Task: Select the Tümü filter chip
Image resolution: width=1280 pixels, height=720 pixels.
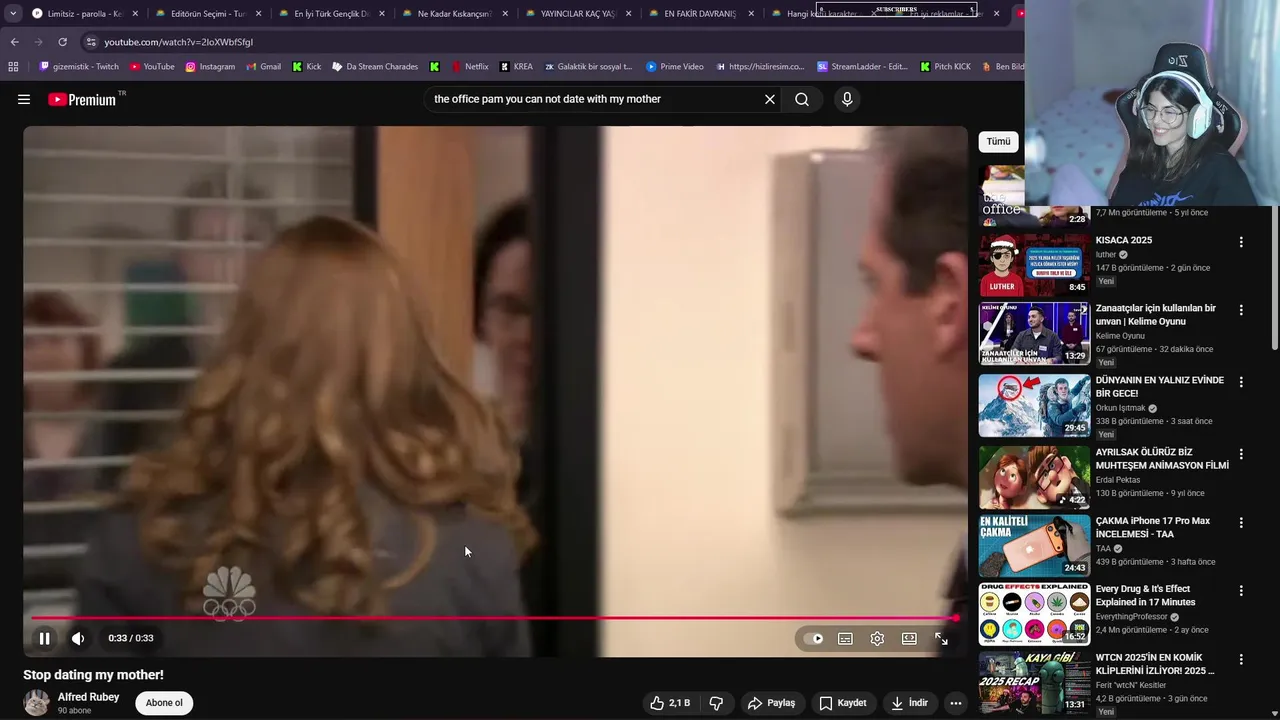Action: [998, 142]
